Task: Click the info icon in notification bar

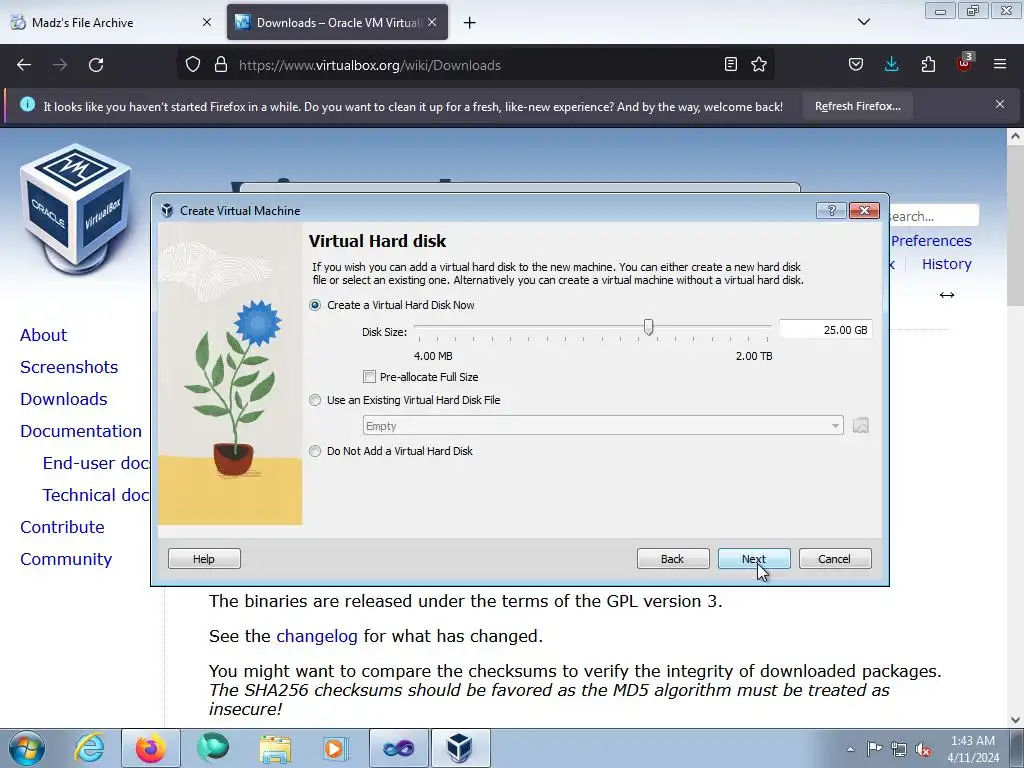Action: [27, 104]
